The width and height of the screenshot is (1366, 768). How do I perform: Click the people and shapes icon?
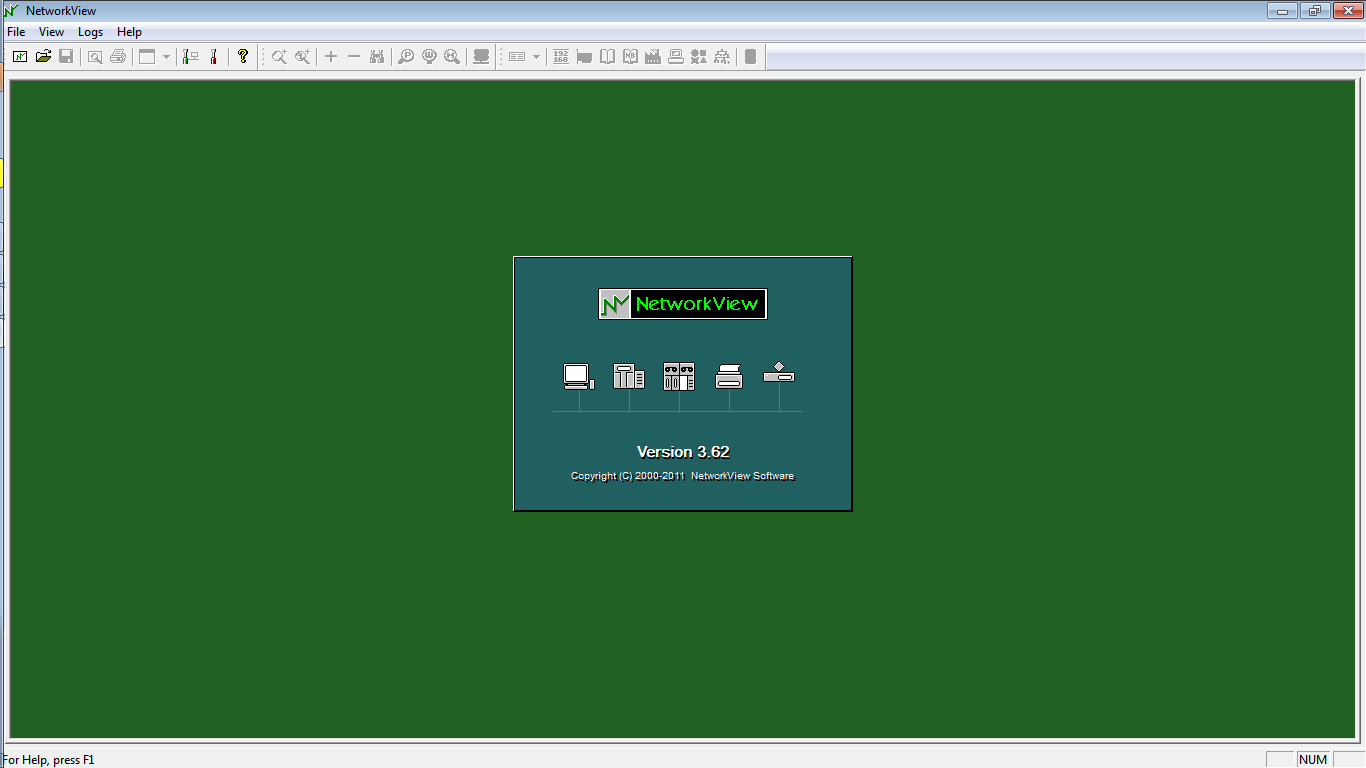pos(699,57)
